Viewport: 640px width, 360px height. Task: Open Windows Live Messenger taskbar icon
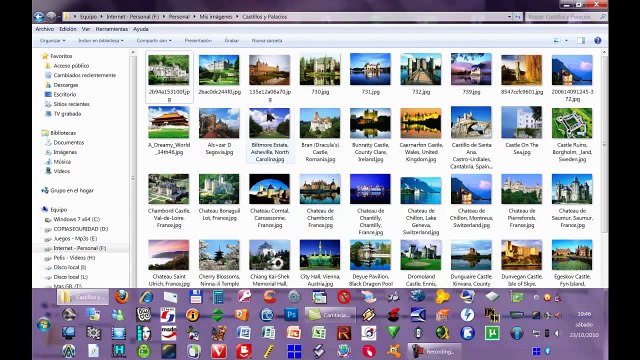[x=118, y=315]
